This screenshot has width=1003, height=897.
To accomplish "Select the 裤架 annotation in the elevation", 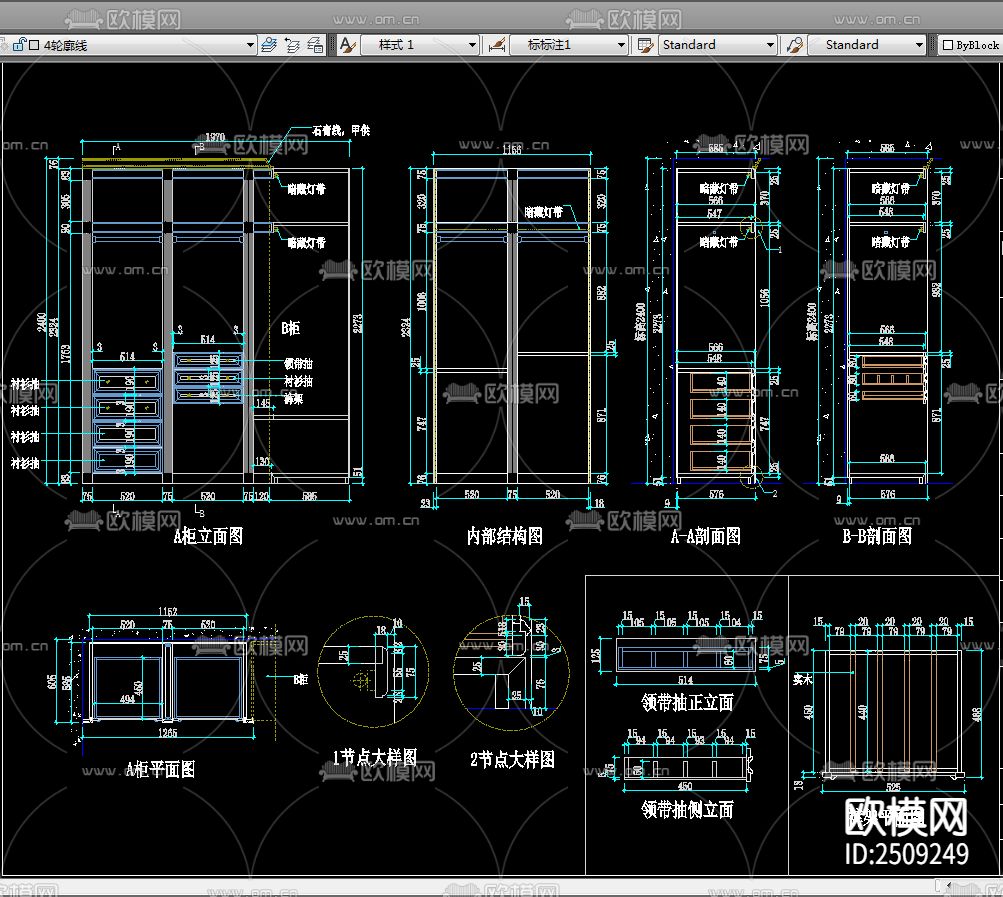I will (294, 399).
